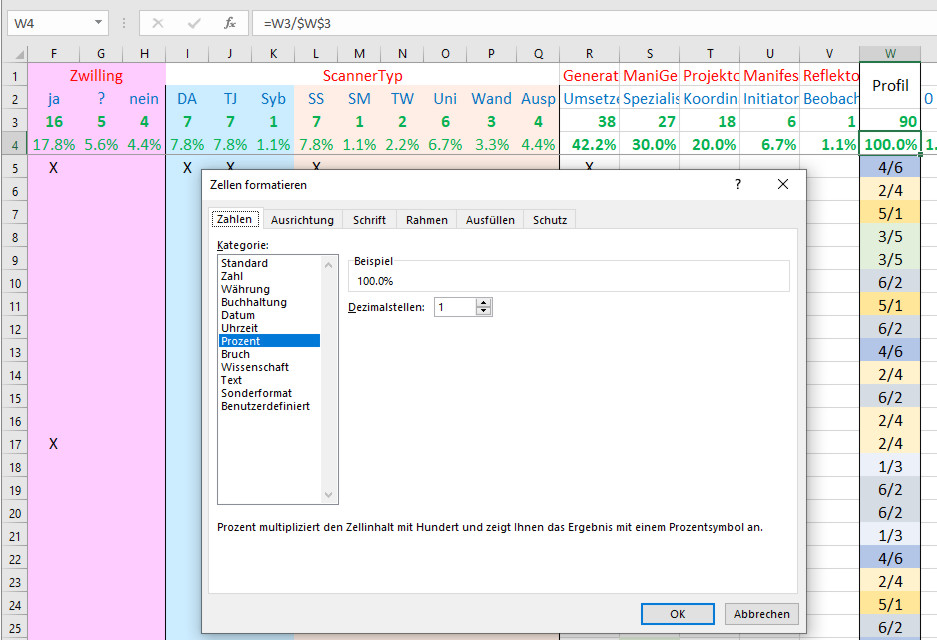Click the insert function fx icon
937x640 pixels.
(x=230, y=22)
